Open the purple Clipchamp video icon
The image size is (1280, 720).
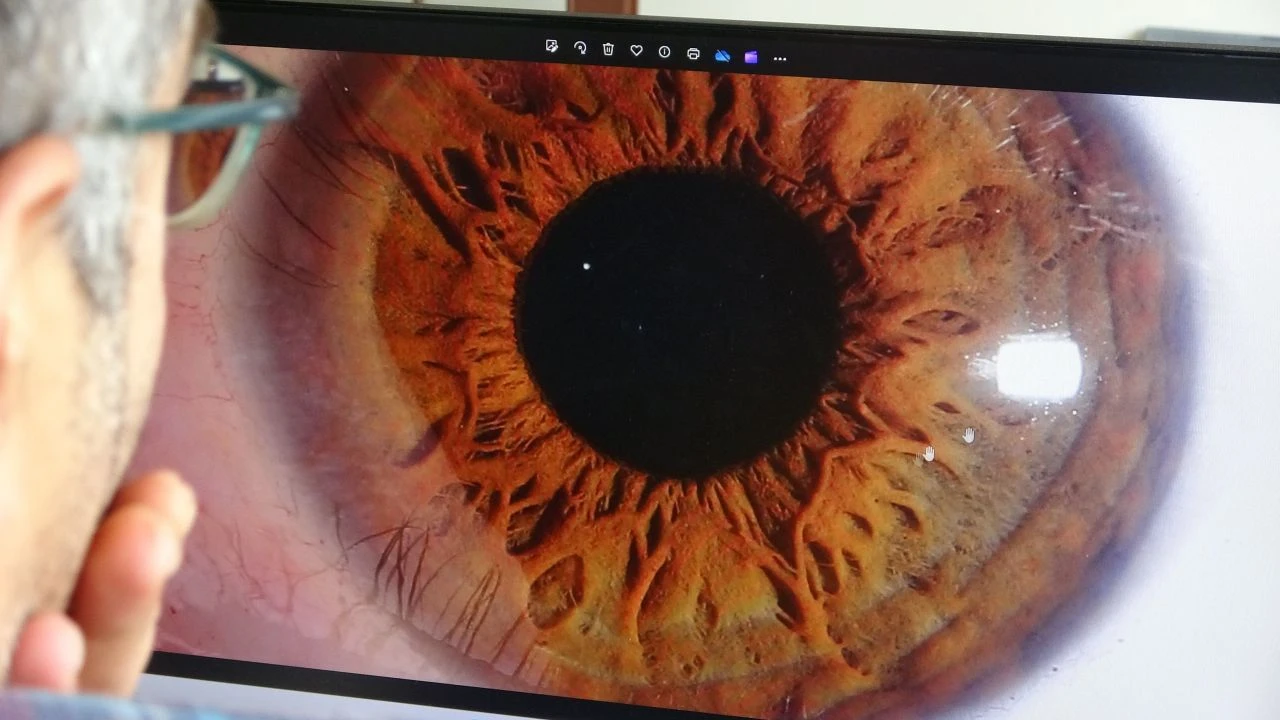point(751,57)
